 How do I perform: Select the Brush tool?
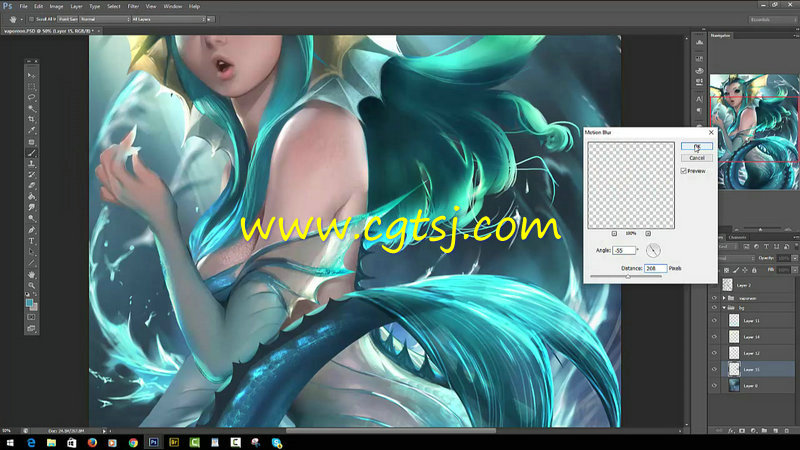coord(31,153)
